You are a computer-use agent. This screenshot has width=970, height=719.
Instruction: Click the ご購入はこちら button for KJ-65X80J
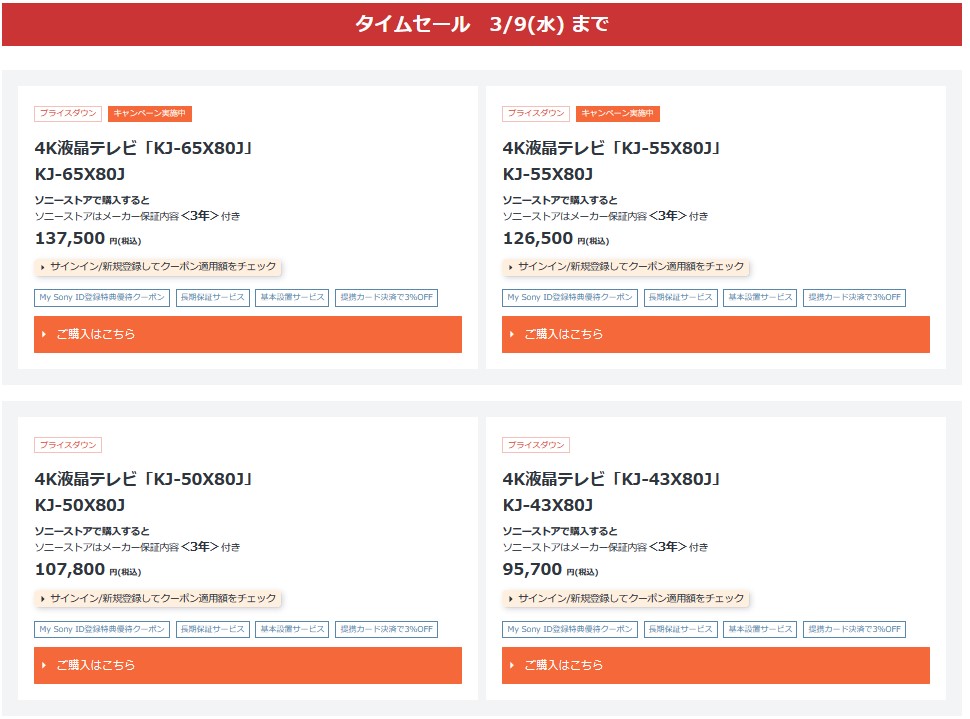247,334
